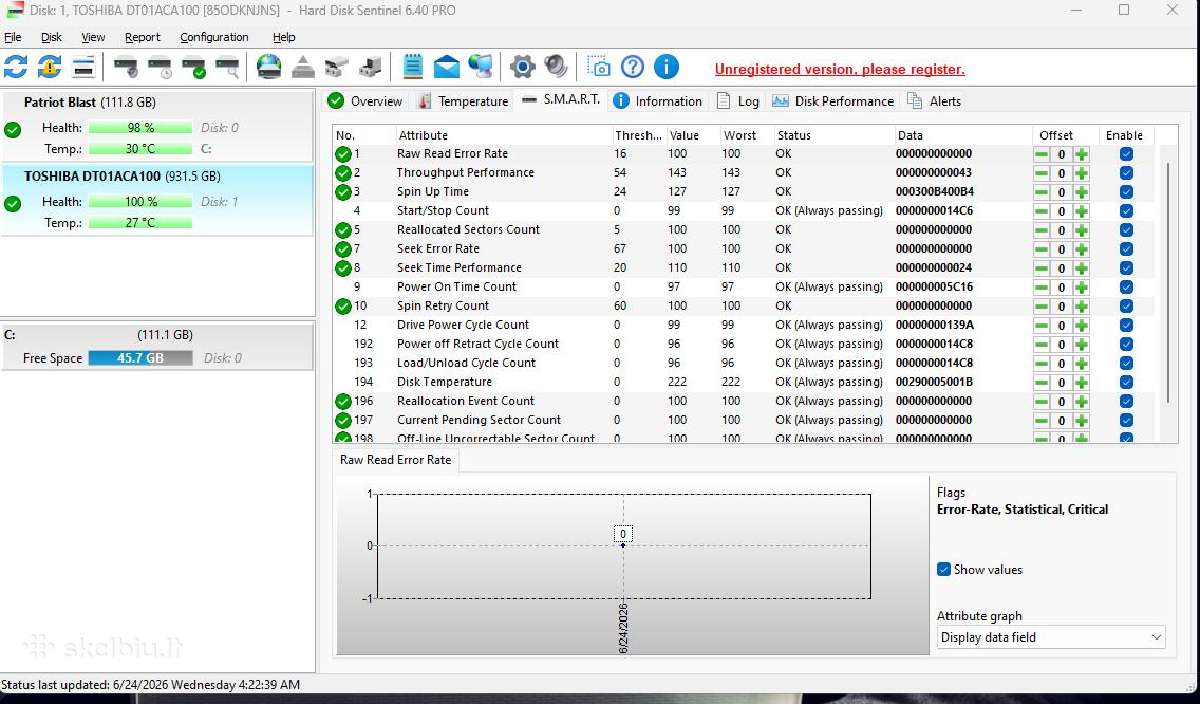The width and height of the screenshot is (1200, 704).
Task: Click the globe over disk toolbar icon
Action: click(x=269, y=67)
